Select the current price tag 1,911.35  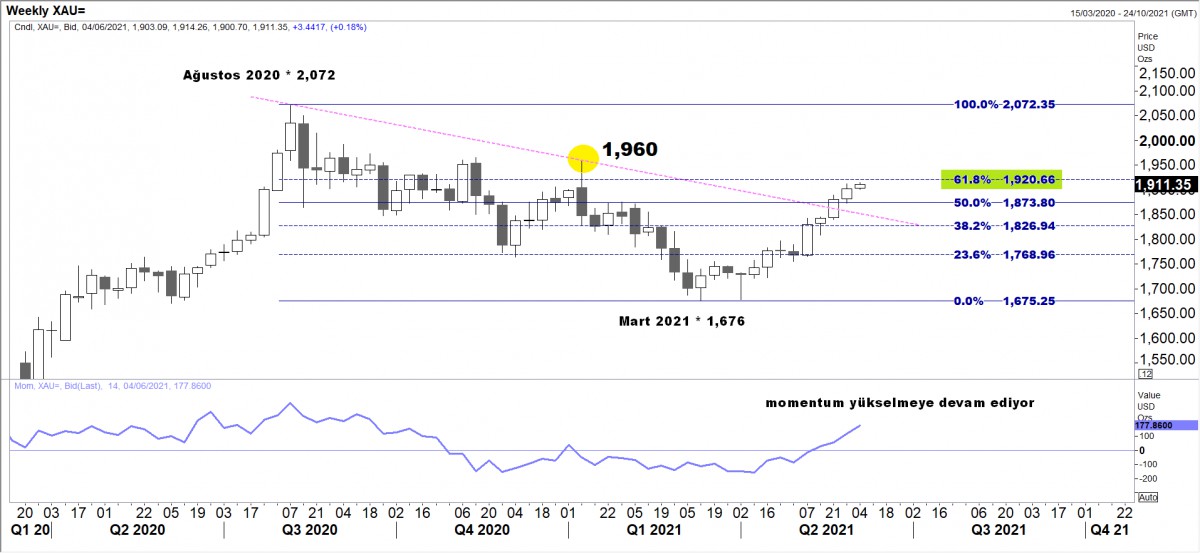pyautogui.click(x=1166, y=185)
